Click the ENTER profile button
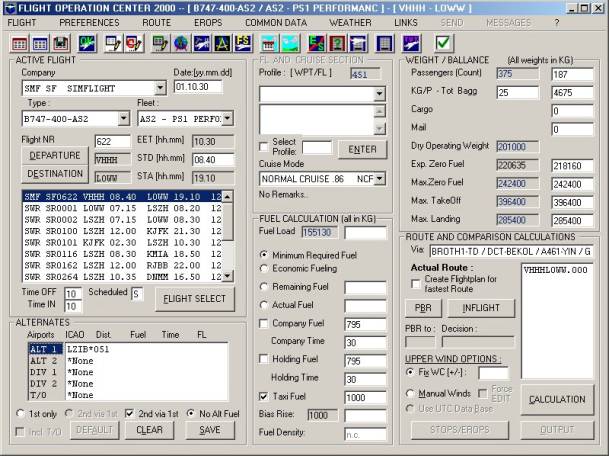 (362, 150)
